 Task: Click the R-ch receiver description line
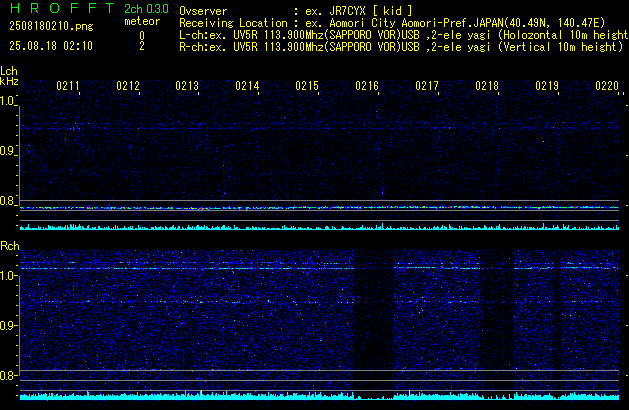(401, 47)
